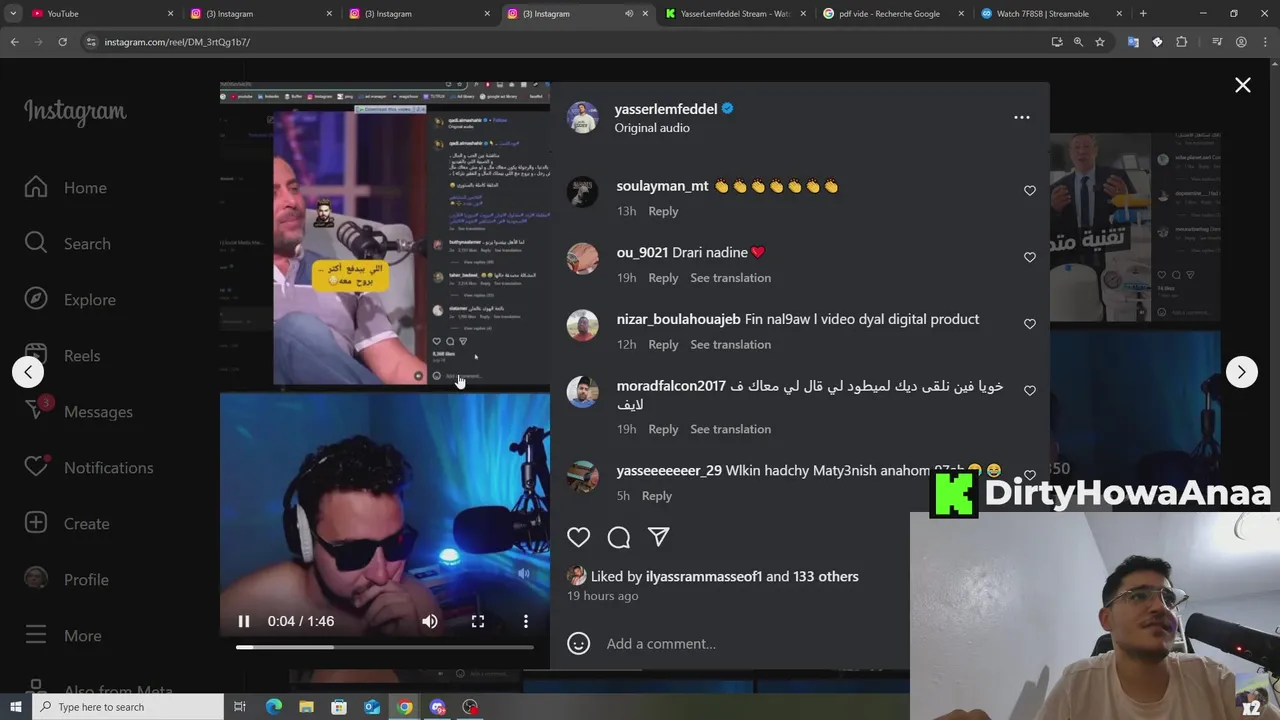1280x720 pixels.
Task: Open yasserlemfeddel profile avatar
Action: 582,117
